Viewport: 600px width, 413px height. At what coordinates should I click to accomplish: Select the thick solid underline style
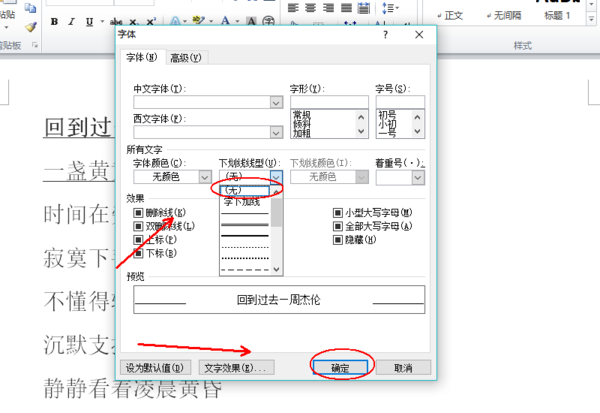[245, 236]
